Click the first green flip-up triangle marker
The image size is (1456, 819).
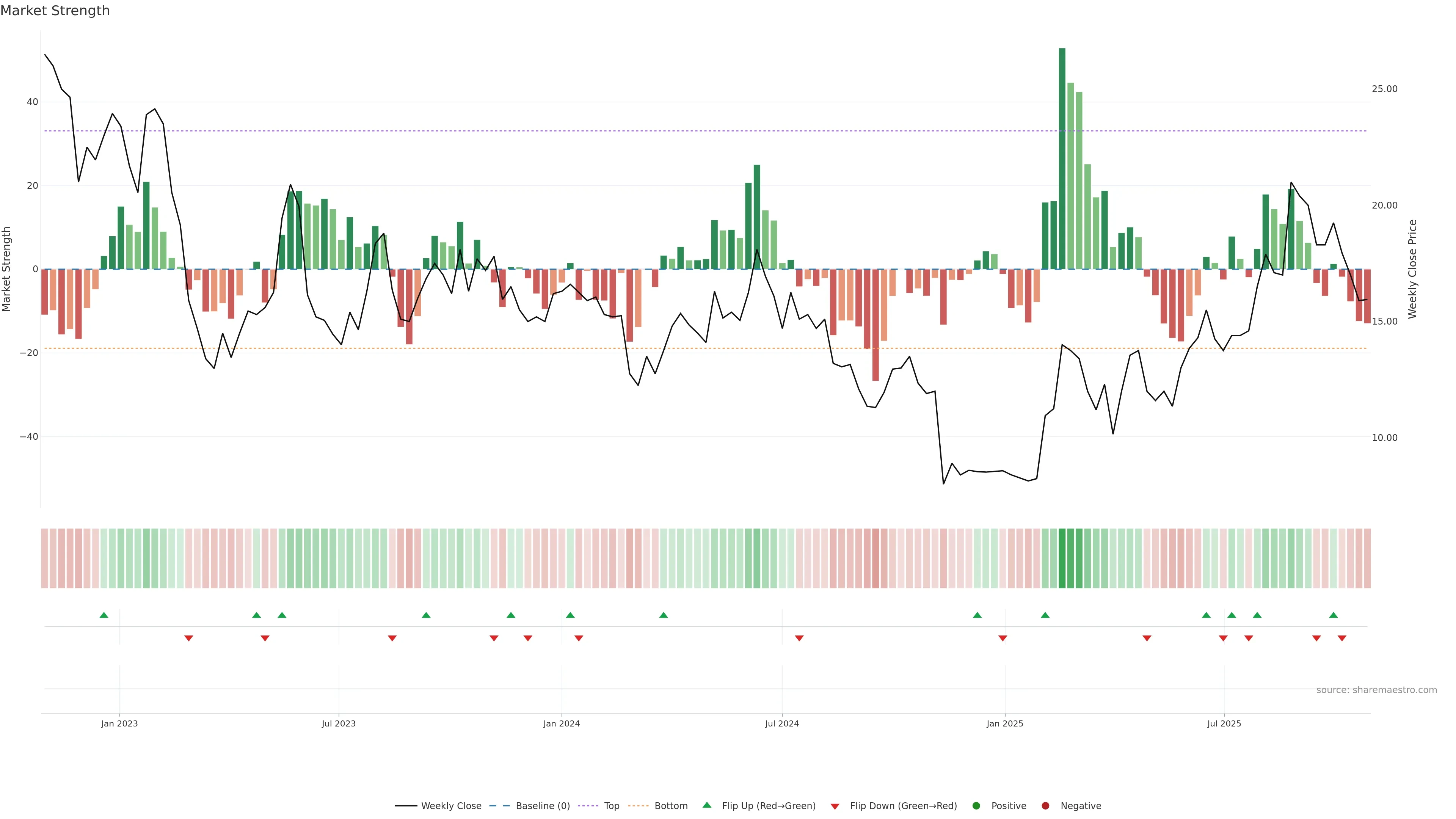(104, 615)
